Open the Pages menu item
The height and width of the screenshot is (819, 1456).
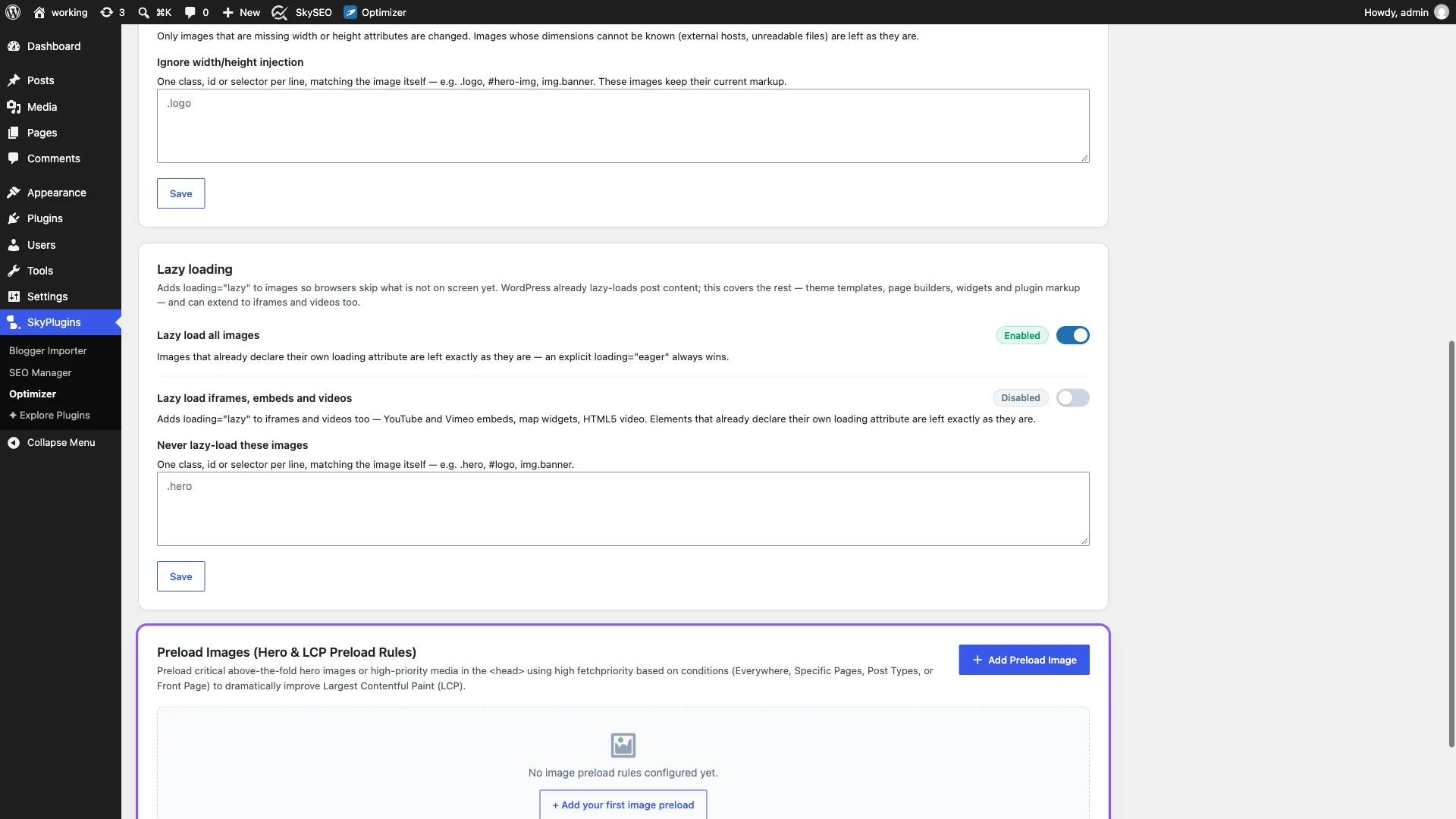61,133
